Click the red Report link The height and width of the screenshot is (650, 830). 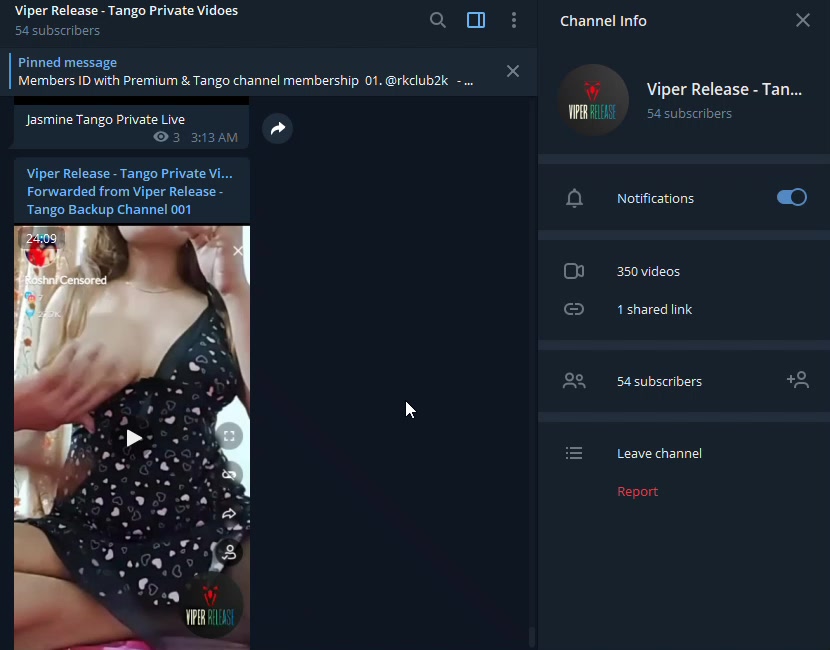[x=637, y=491]
